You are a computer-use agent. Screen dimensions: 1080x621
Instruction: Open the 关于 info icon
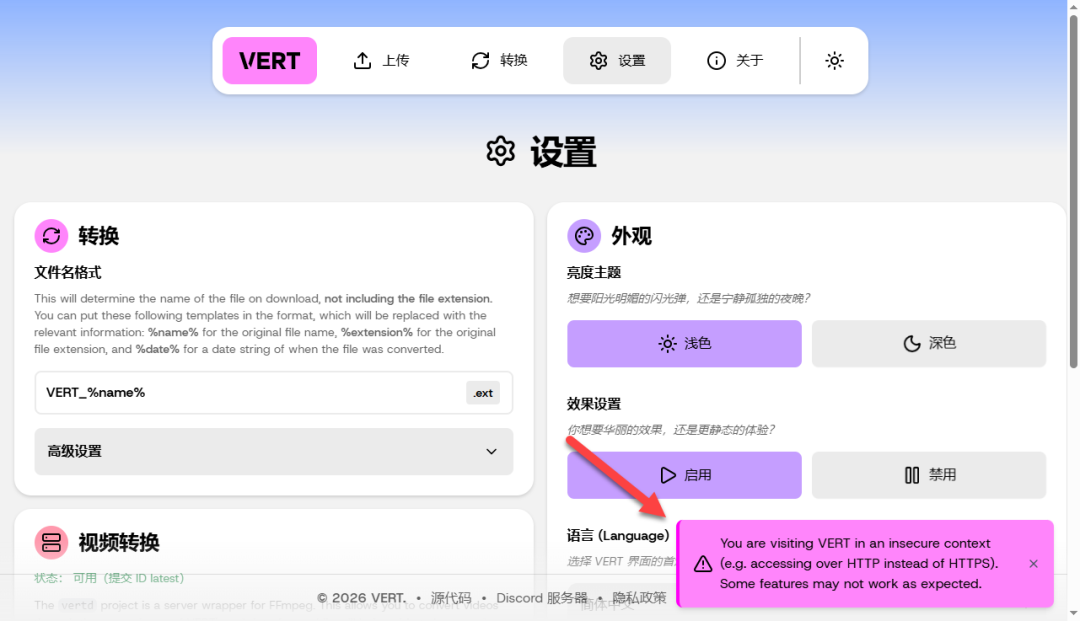click(715, 60)
